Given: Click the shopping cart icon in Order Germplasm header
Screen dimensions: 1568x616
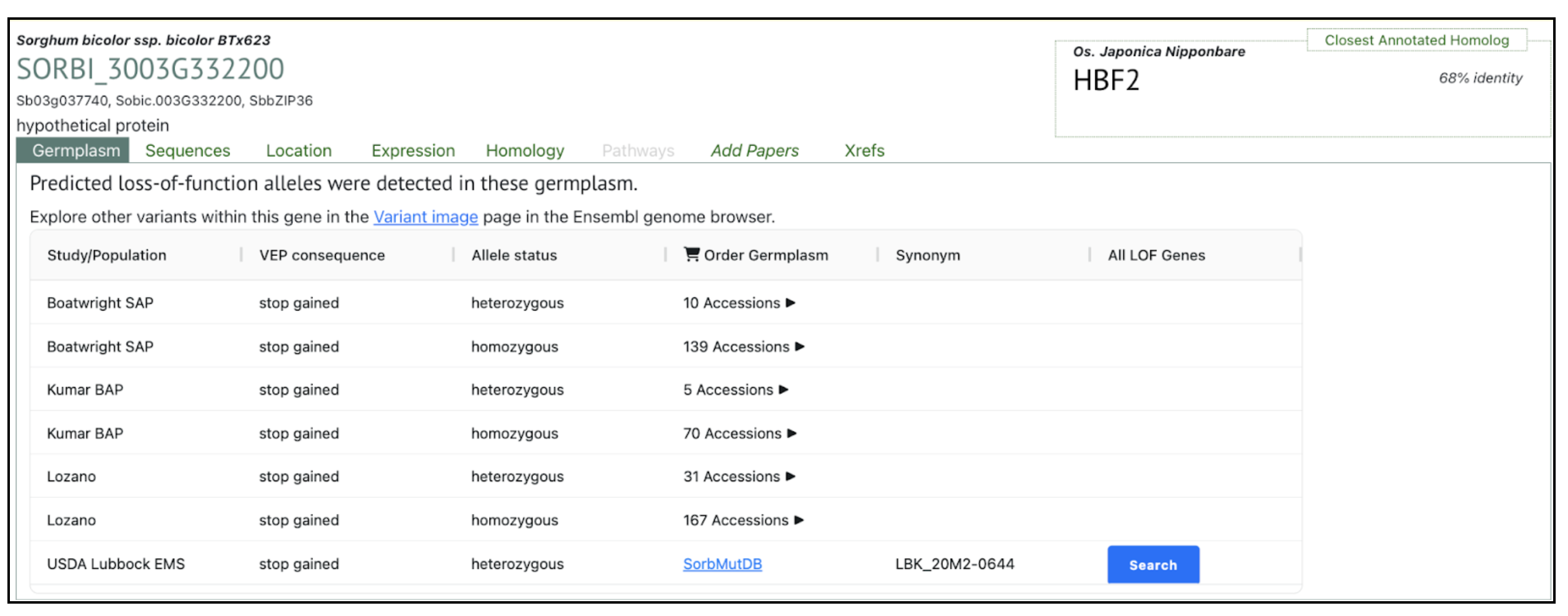Looking at the screenshot, I should tap(691, 254).
